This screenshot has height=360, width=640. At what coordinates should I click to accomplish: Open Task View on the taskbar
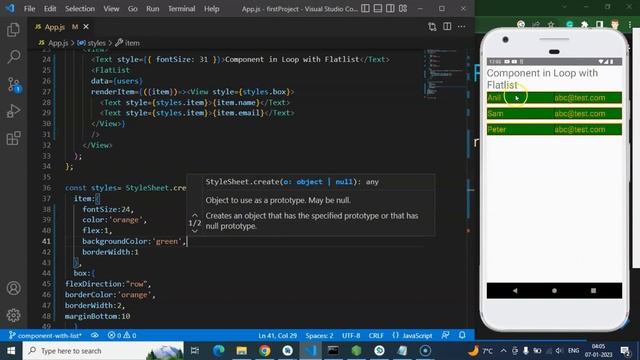click(x=195, y=351)
